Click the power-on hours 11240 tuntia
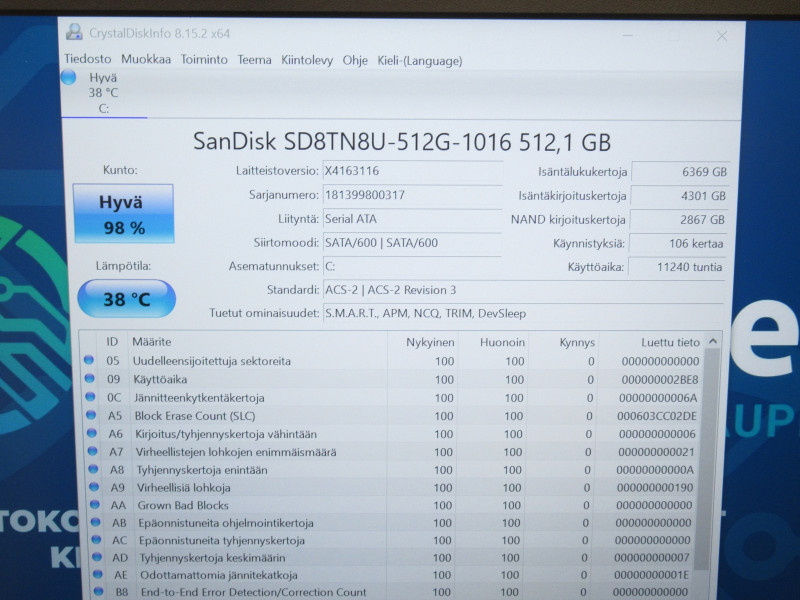The height and width of the screenshot is (600, 800). (676, 267)
